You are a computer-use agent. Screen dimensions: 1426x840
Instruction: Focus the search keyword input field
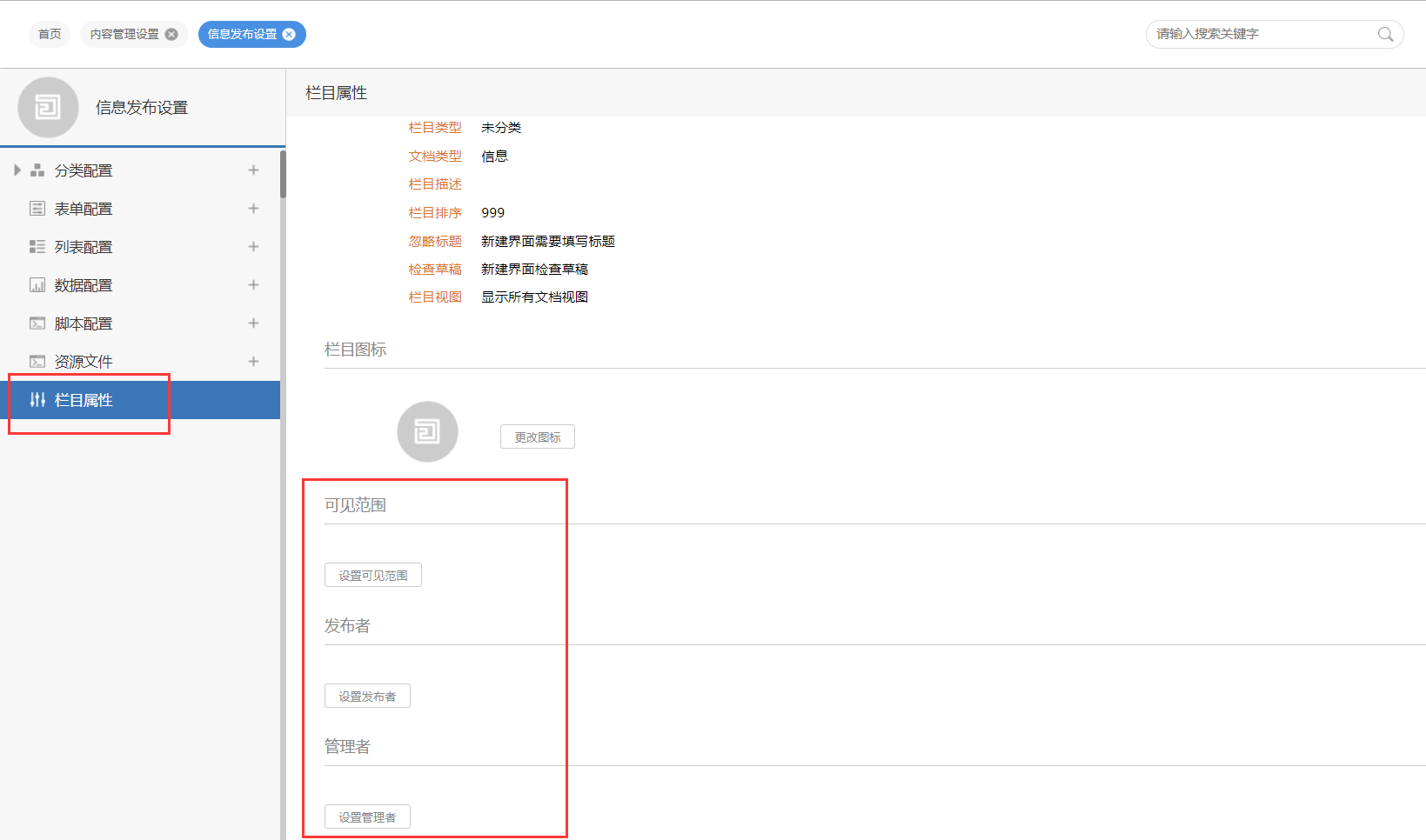tap(1262, 35)
